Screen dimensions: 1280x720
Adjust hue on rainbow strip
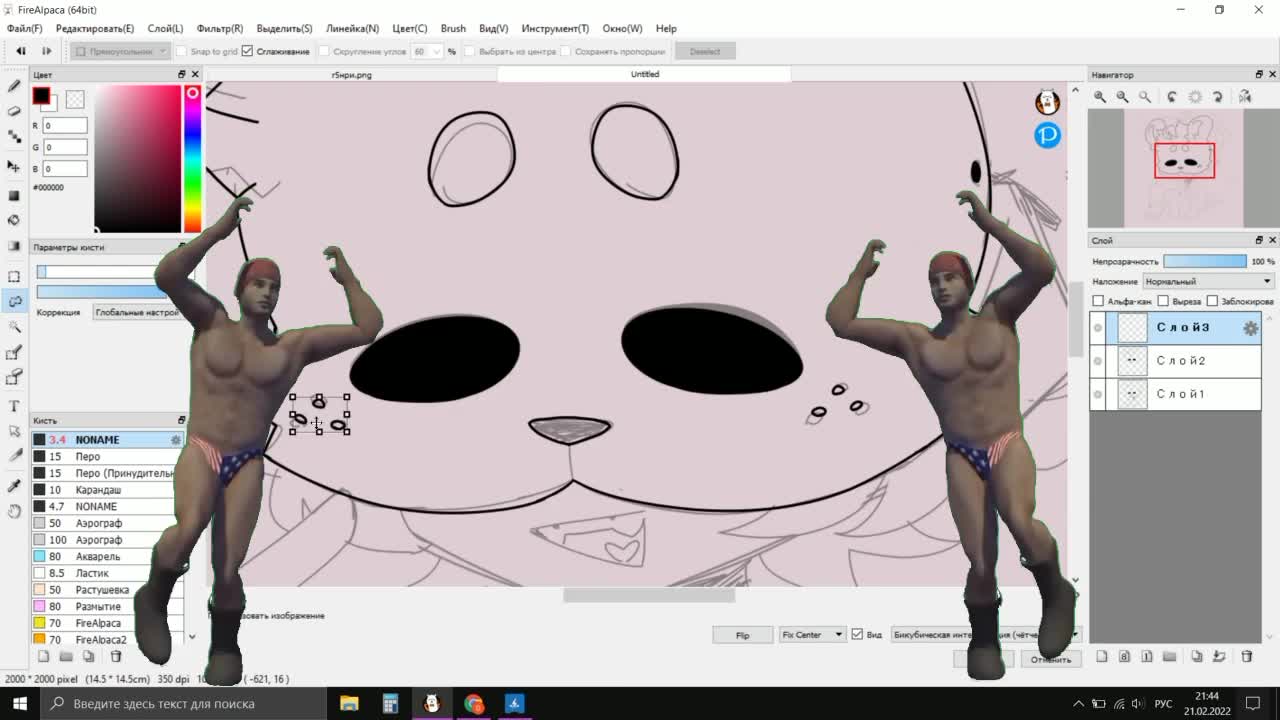tap(193, 158)
